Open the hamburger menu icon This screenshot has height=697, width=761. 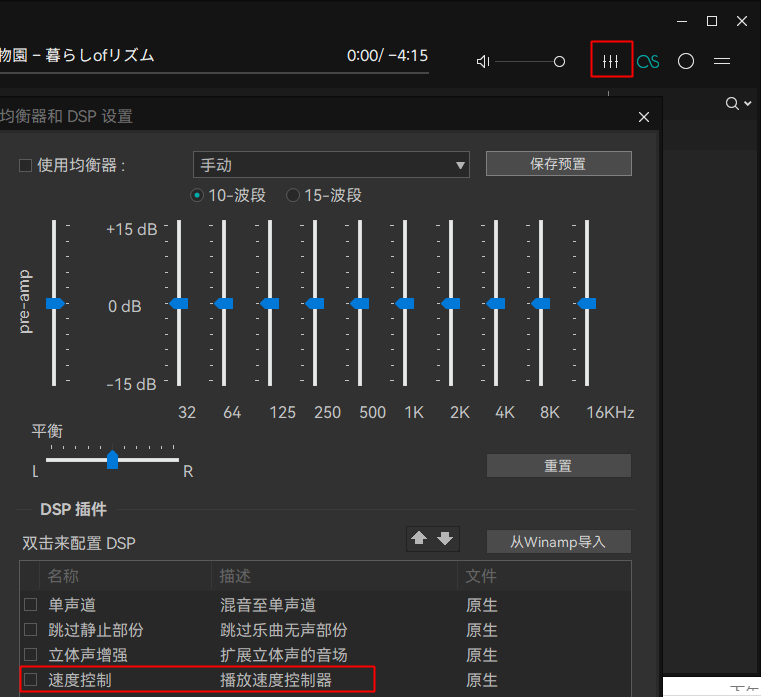pos(722,62)
